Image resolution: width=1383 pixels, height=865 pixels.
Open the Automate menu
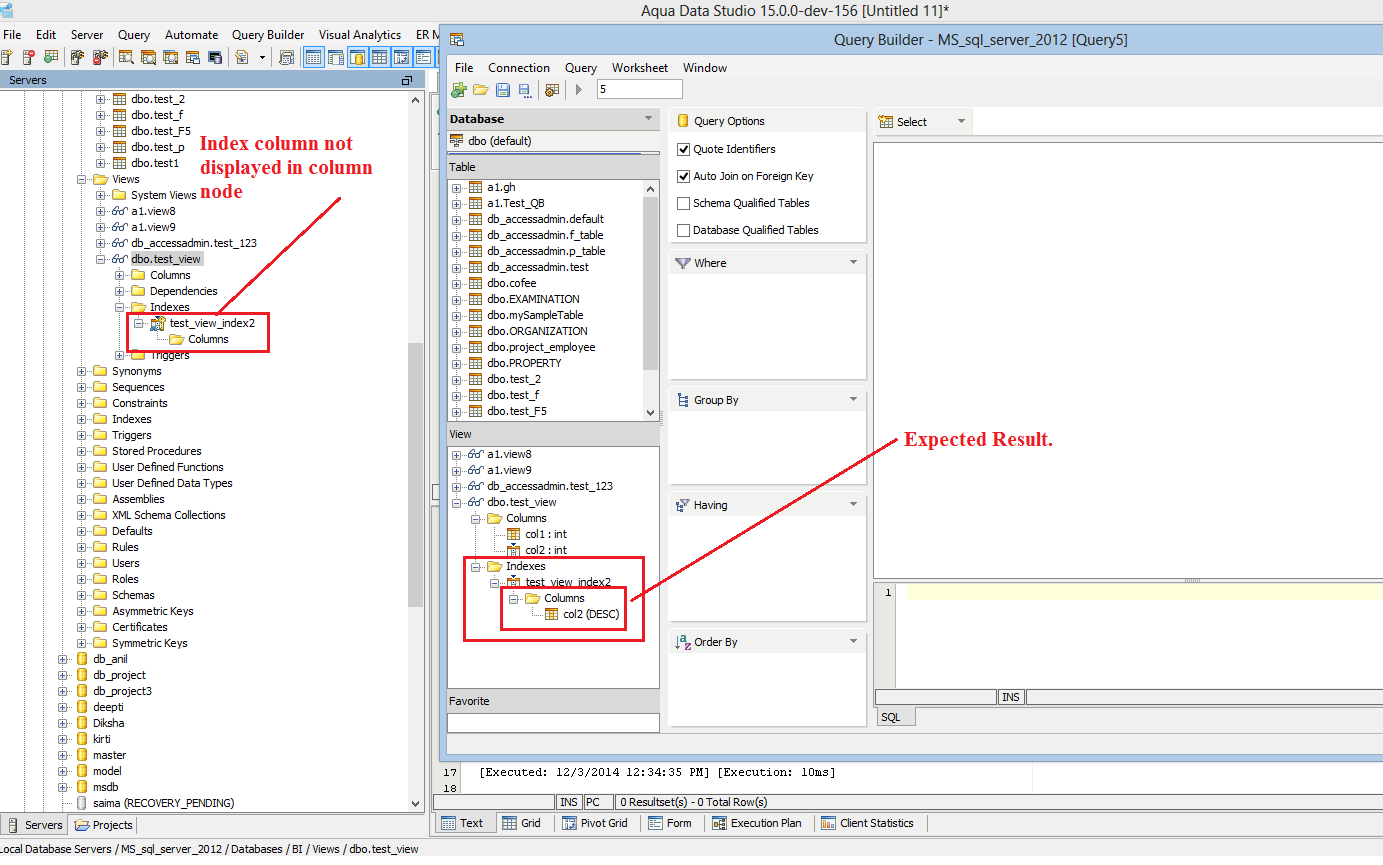pos(191,35)
